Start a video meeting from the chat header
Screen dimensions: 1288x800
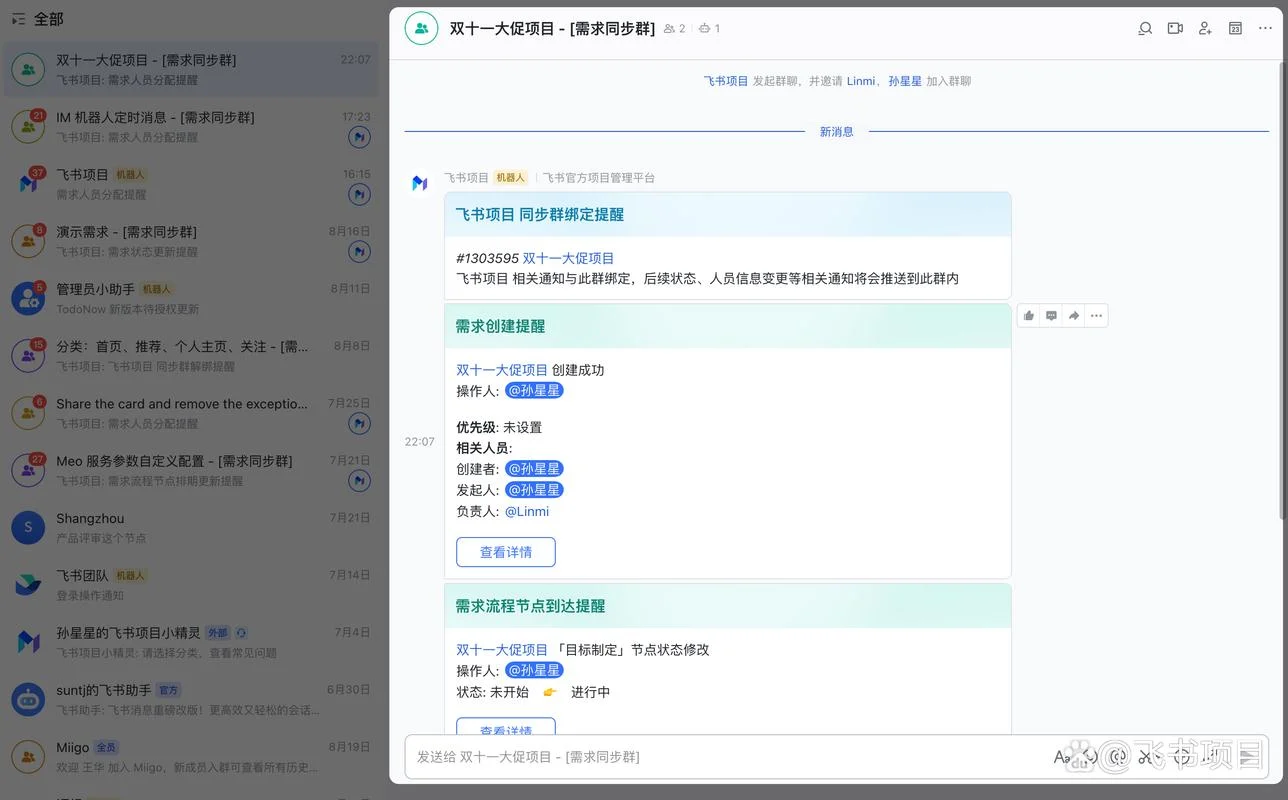tap(1175, 29)
